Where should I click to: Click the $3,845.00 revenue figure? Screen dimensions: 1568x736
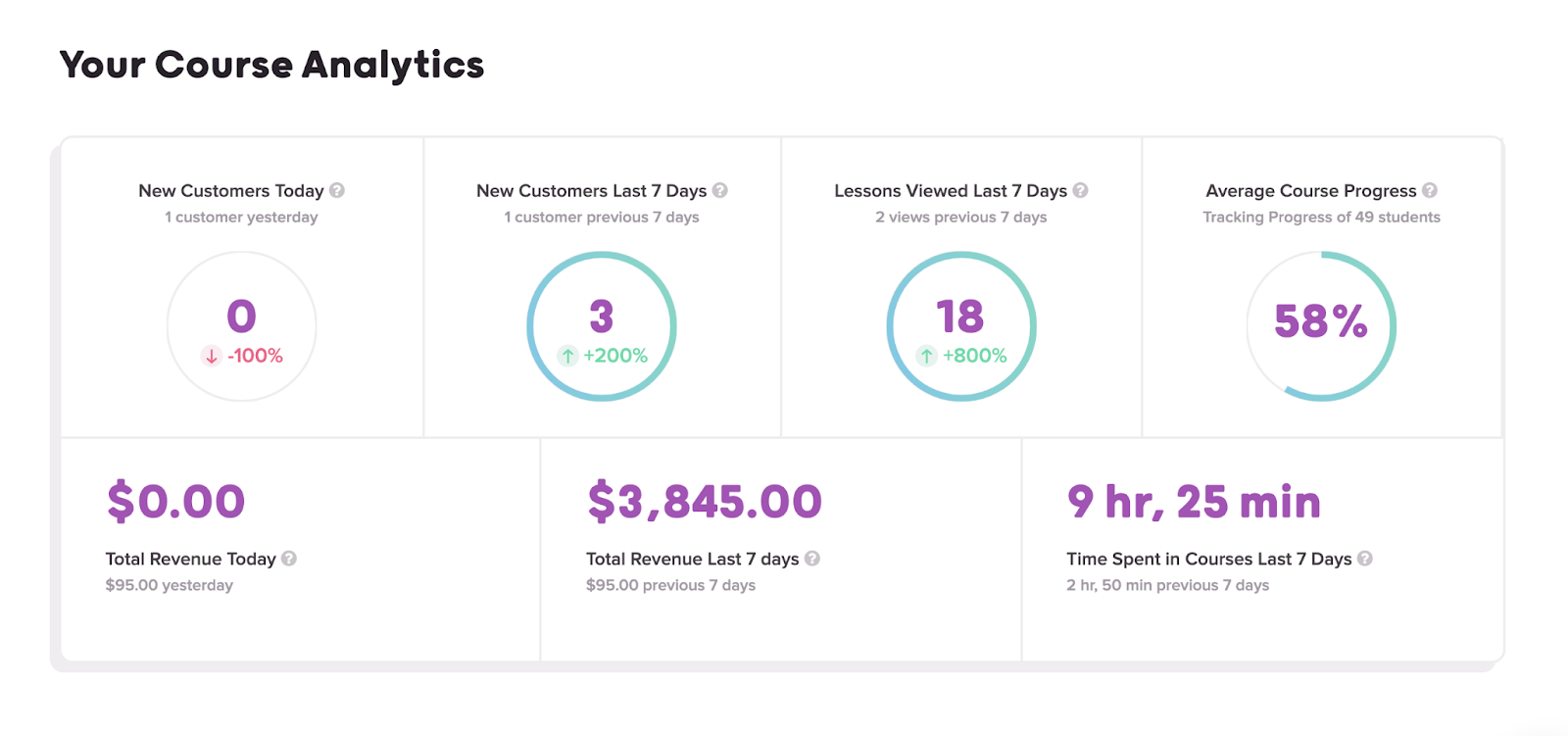[705, 502]
